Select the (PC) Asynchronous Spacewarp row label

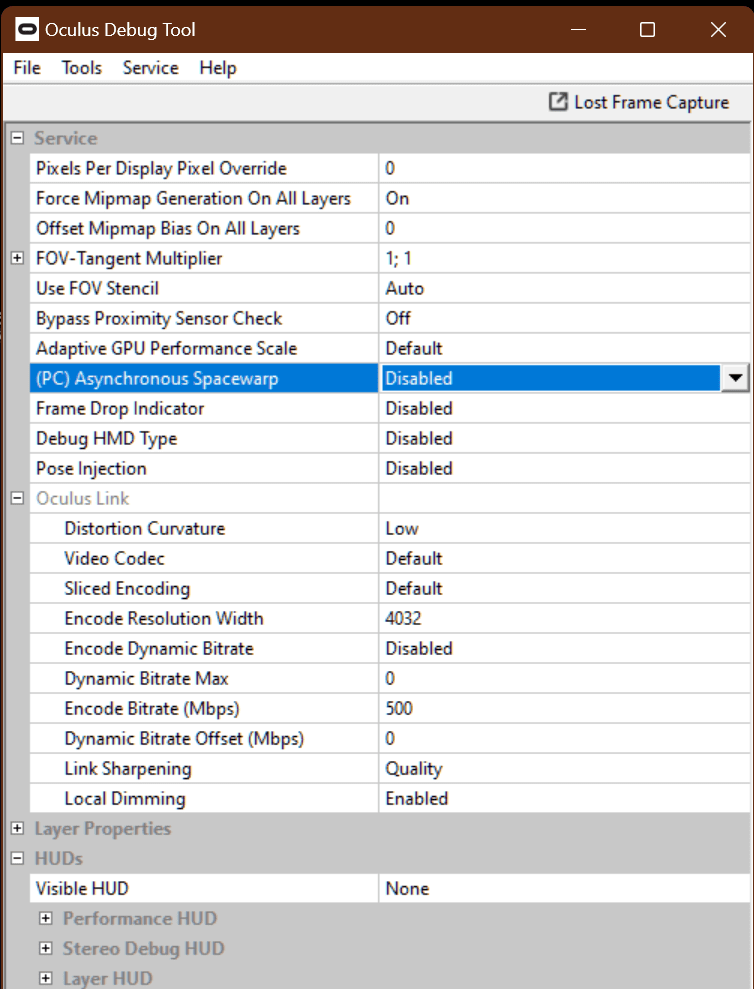click(204, 378)
